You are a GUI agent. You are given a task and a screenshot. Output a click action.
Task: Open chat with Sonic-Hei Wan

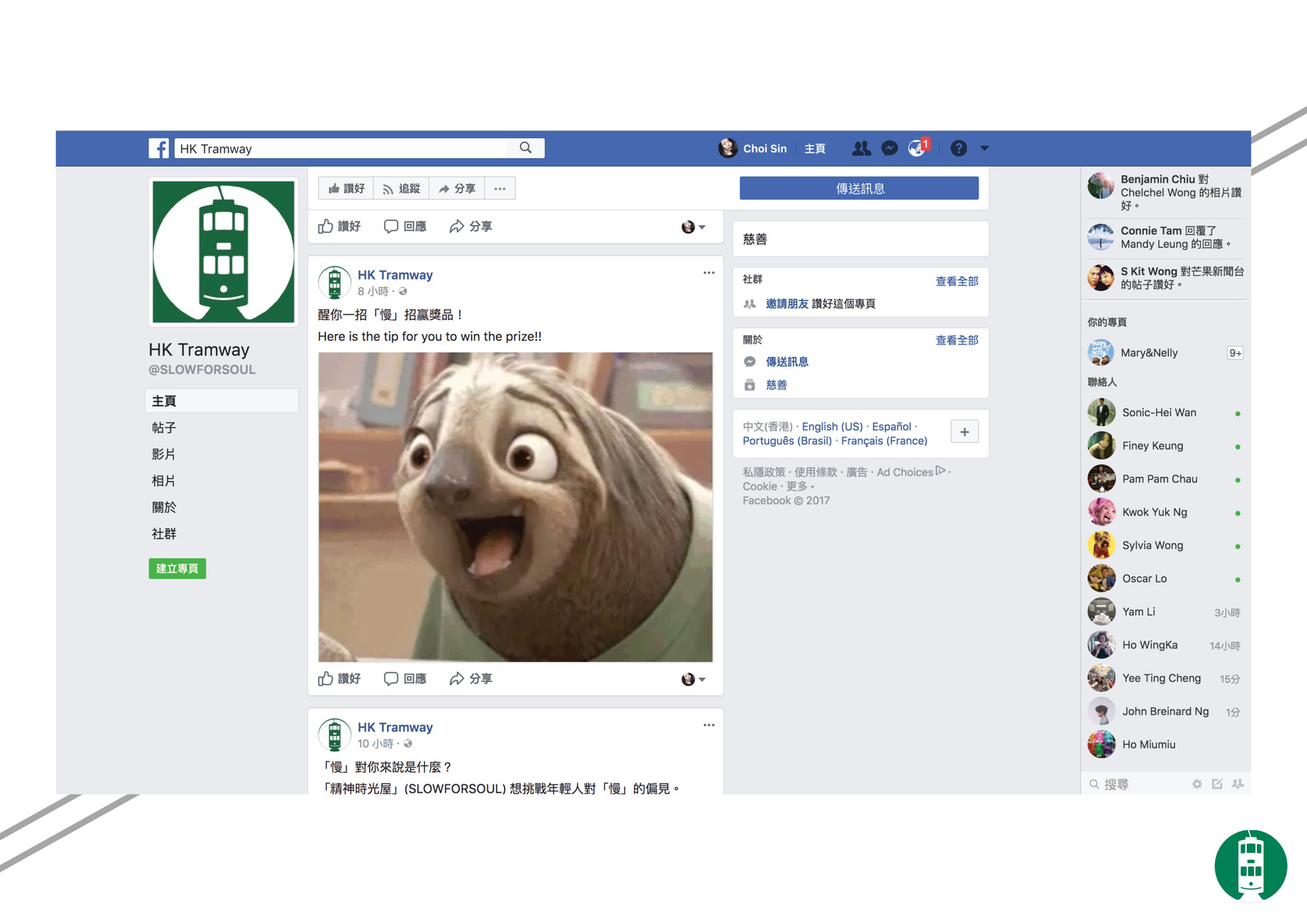point(1165,412)
